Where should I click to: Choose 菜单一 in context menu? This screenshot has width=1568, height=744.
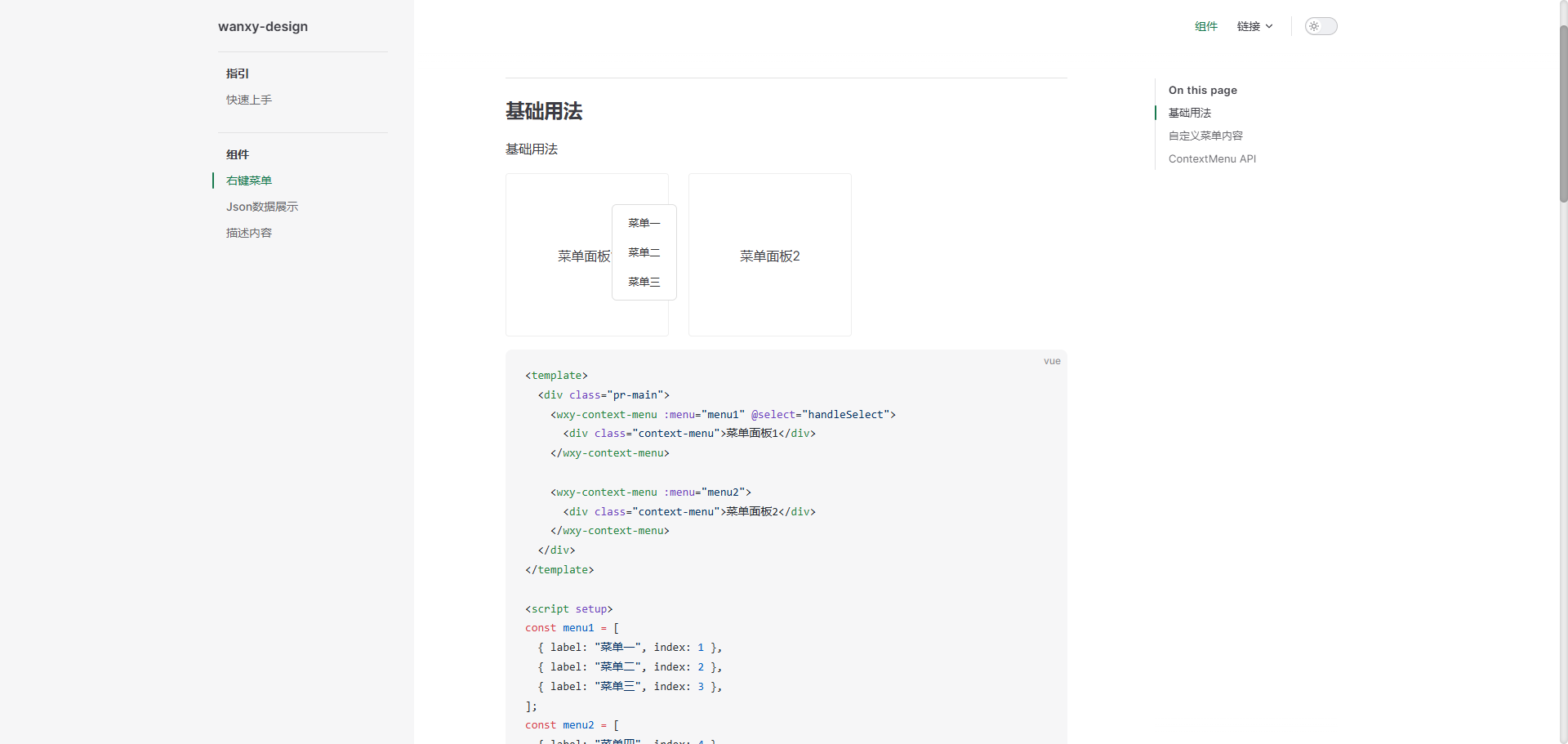(x=644, y=223)
